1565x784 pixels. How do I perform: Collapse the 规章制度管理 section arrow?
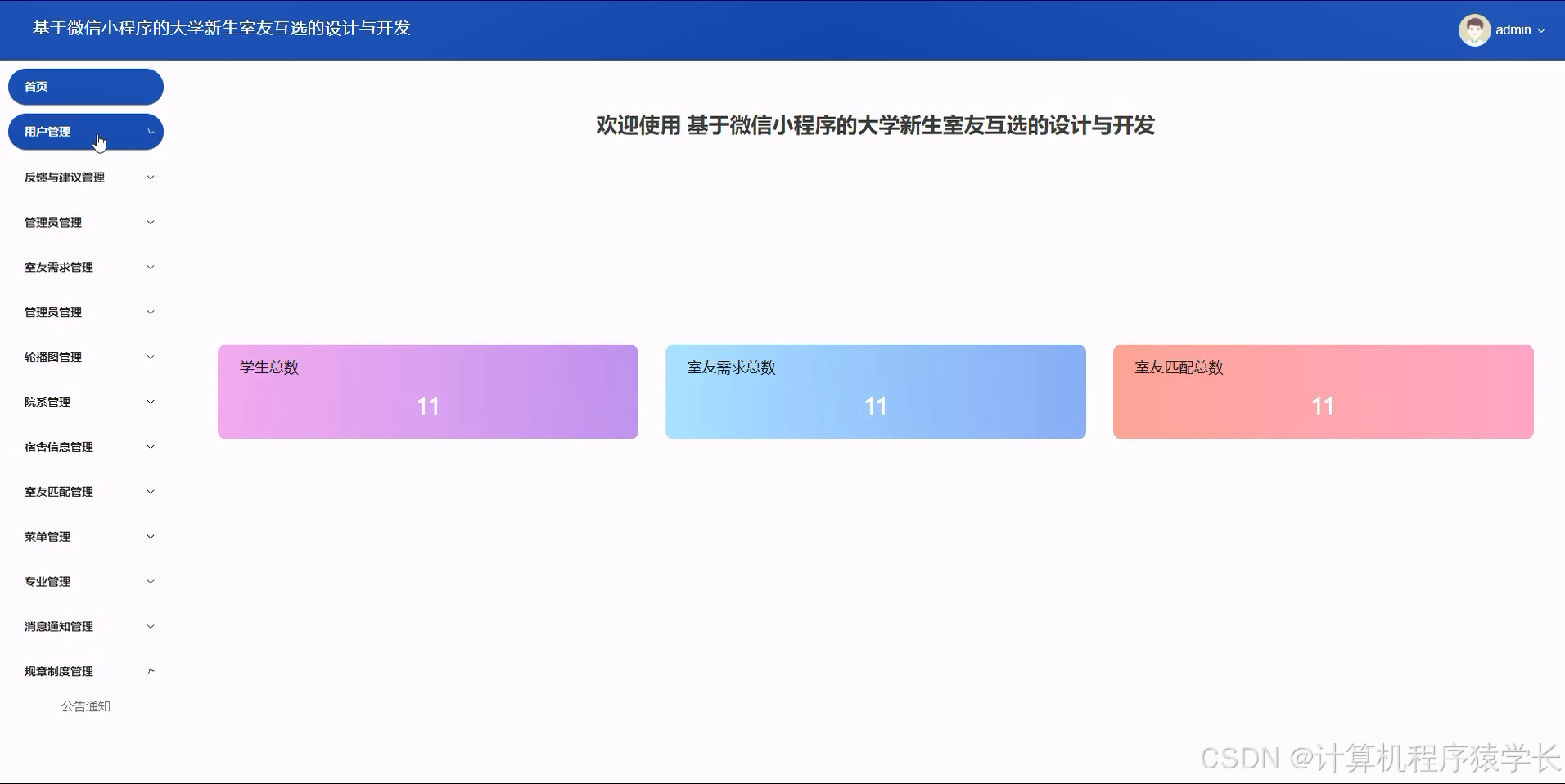151,672
